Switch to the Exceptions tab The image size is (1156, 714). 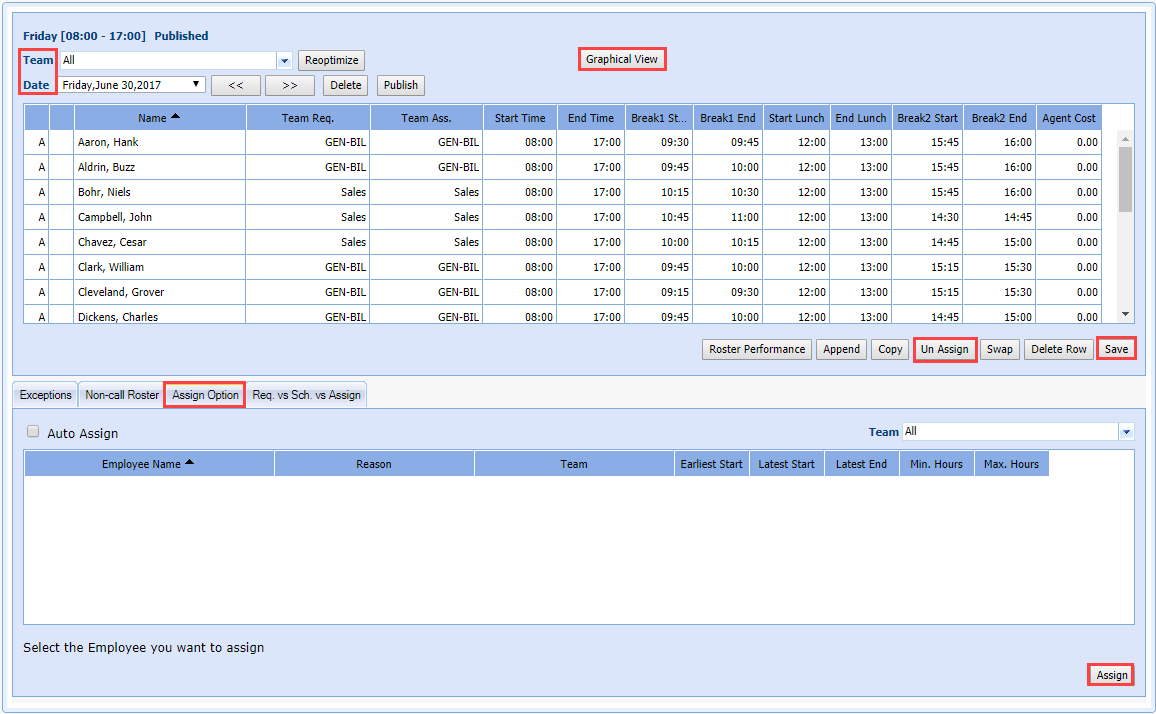click(x=46, y=395)
